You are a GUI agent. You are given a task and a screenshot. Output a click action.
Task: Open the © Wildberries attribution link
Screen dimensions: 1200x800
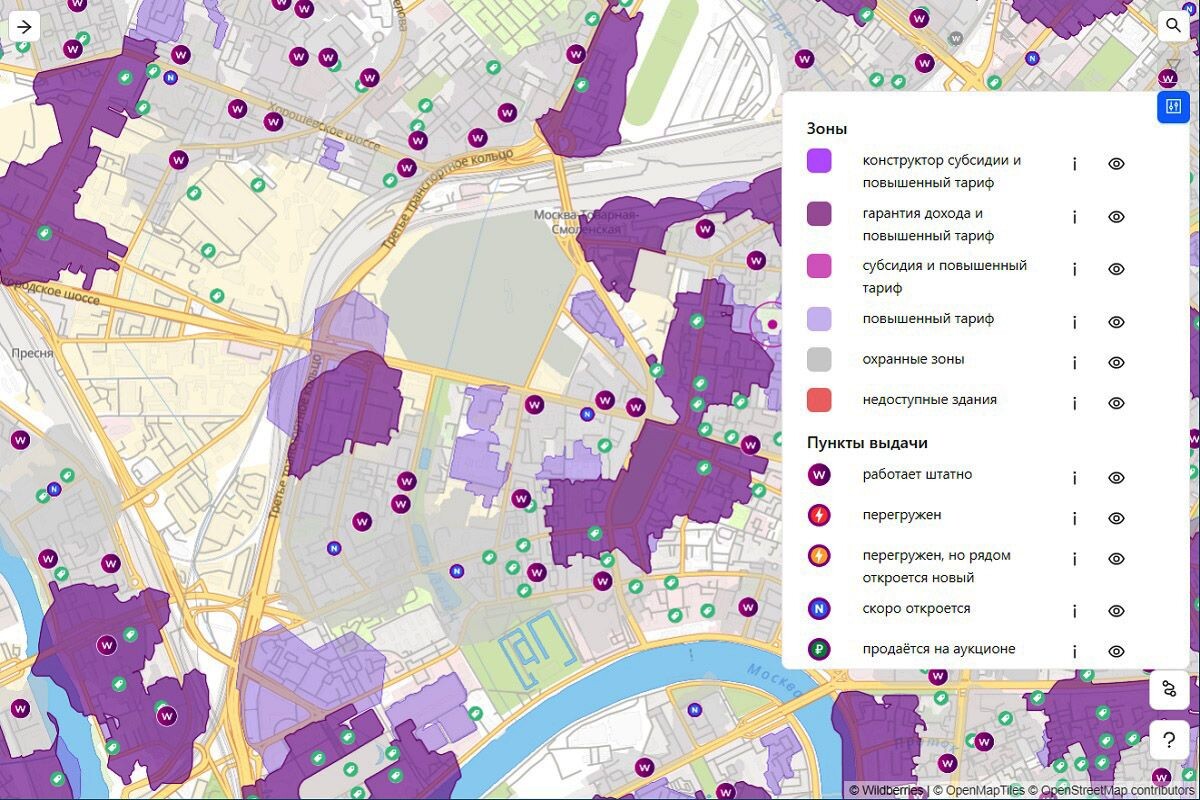point(887,790)
